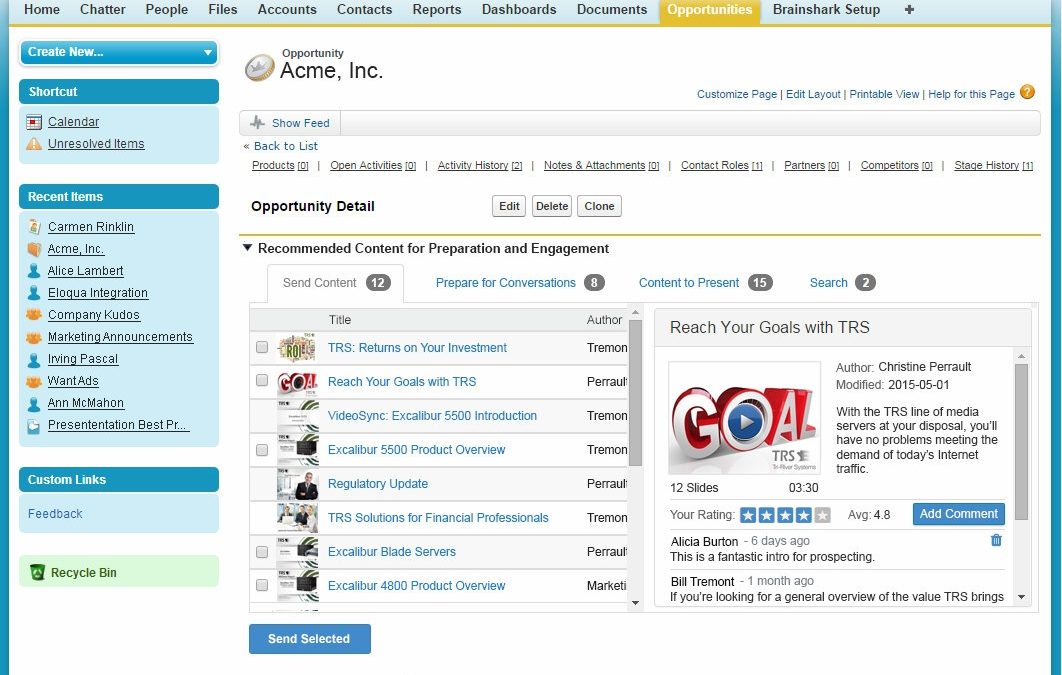The image size is (1062, 675).
Task: Check the TRS: Returns on Your Investment checkbox
Action: pos(262,347)
